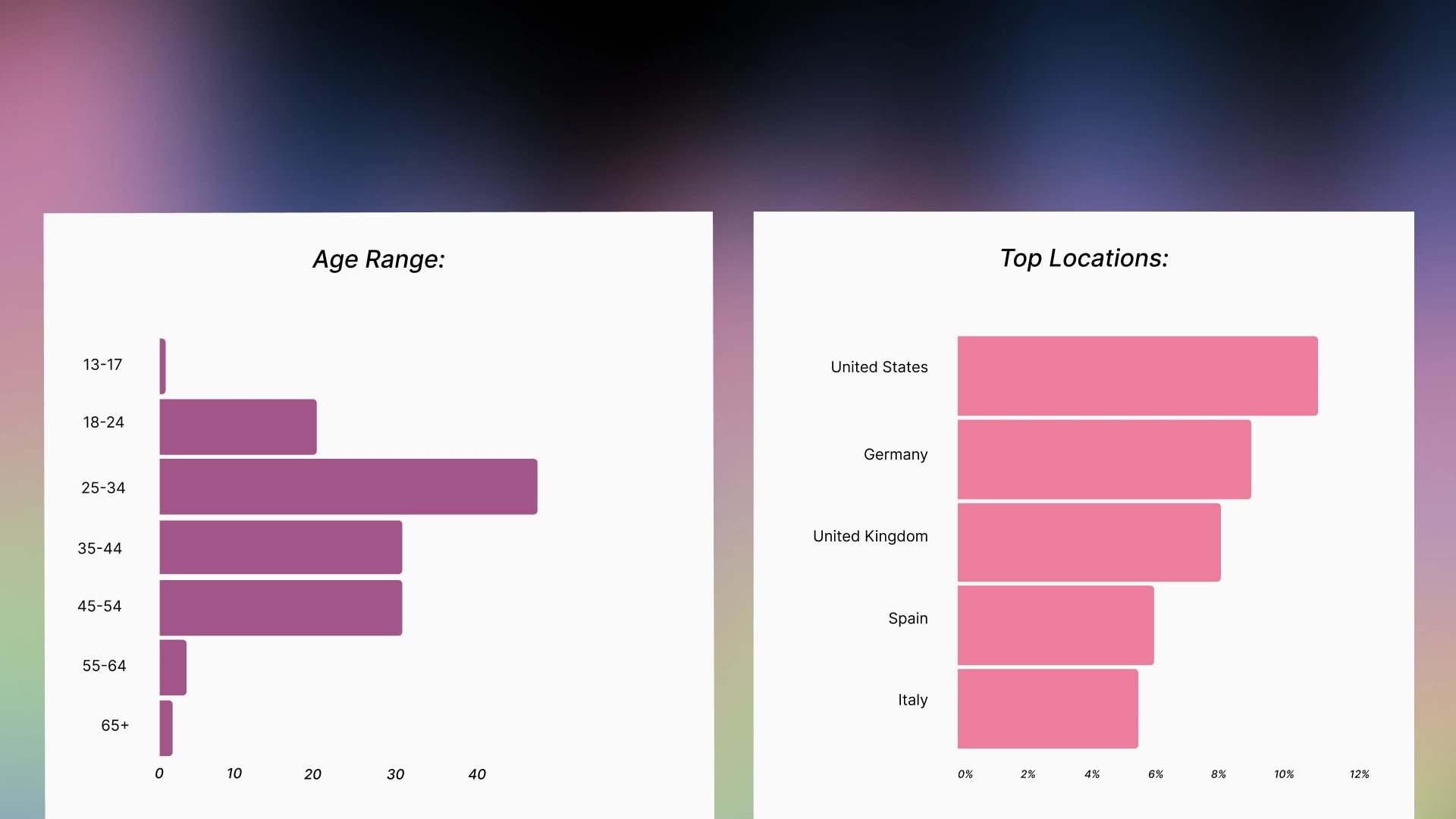Click the United Kingdom label text
This screenshot has height=819, width=1456.
tap(870, 536)
